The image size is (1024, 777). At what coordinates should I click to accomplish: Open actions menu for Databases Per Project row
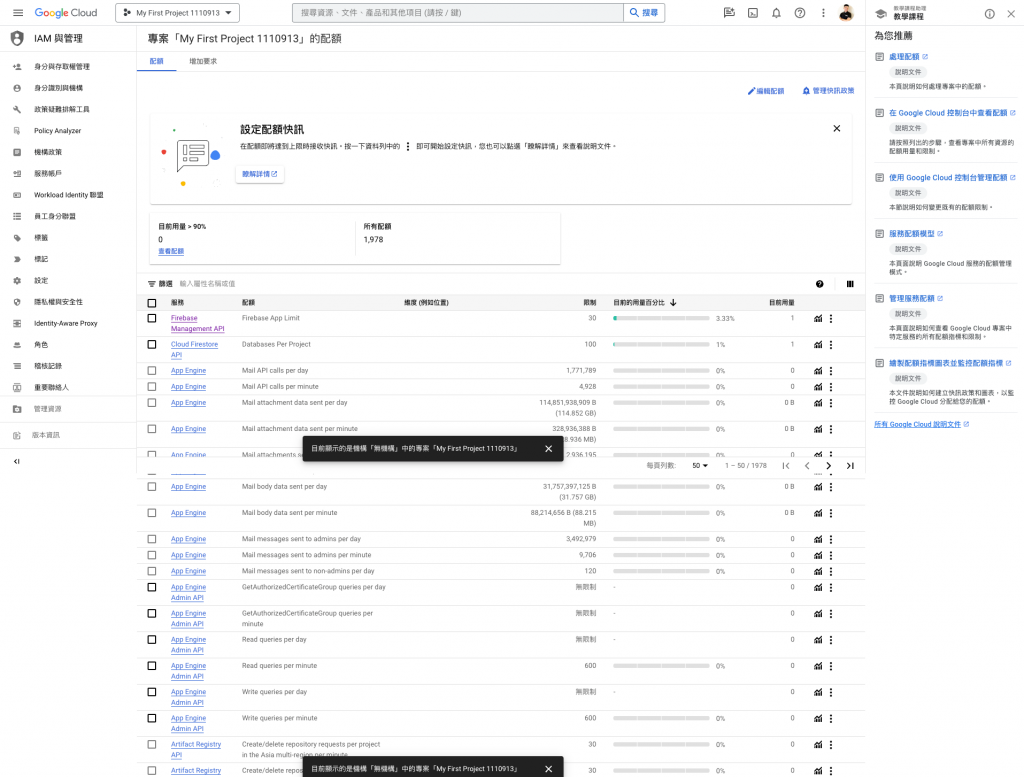(831, 345)
